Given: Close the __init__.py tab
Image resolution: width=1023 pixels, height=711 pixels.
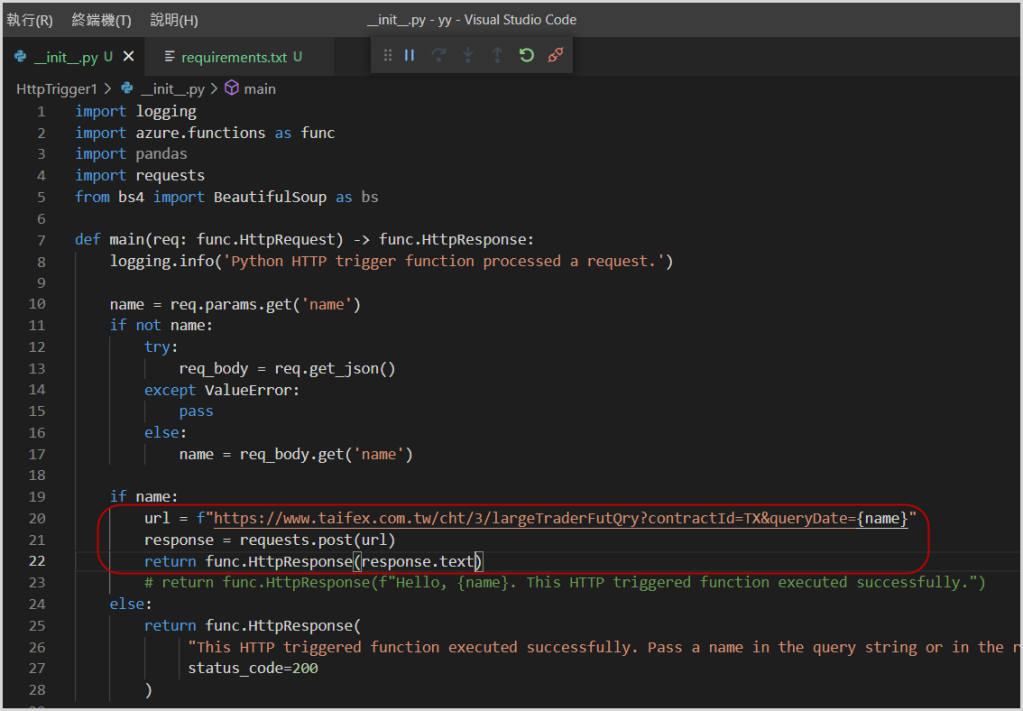Looking at the screenshot, I should [128, 57].
